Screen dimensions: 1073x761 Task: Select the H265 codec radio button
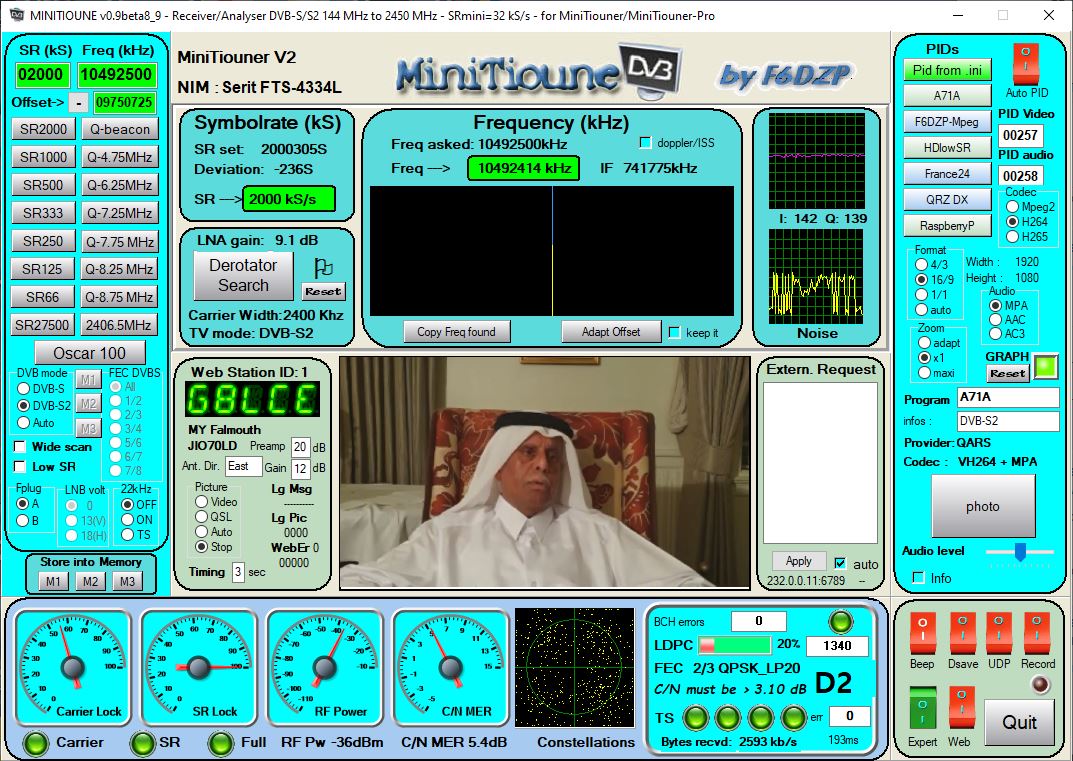pyautogui.click(x=1012, y=237)
